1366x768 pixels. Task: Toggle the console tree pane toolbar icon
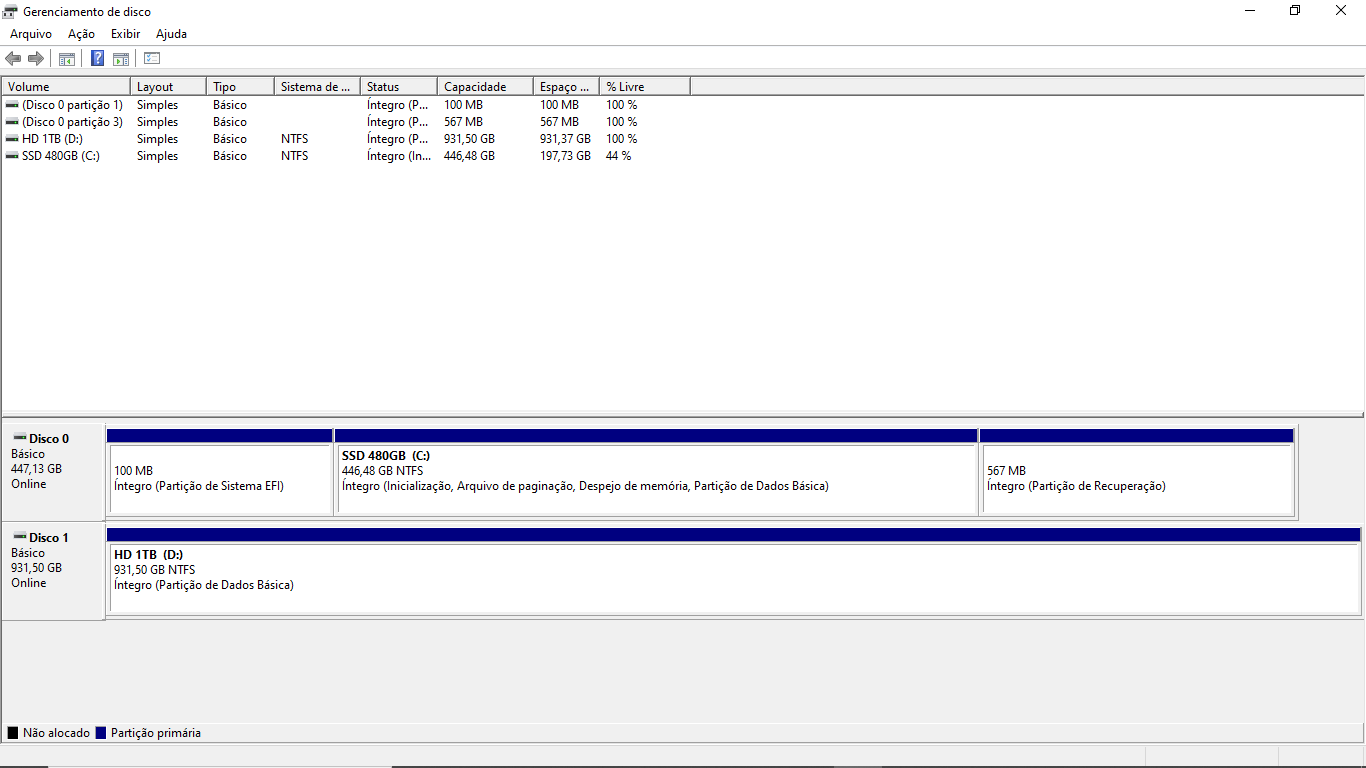(67, 59)
